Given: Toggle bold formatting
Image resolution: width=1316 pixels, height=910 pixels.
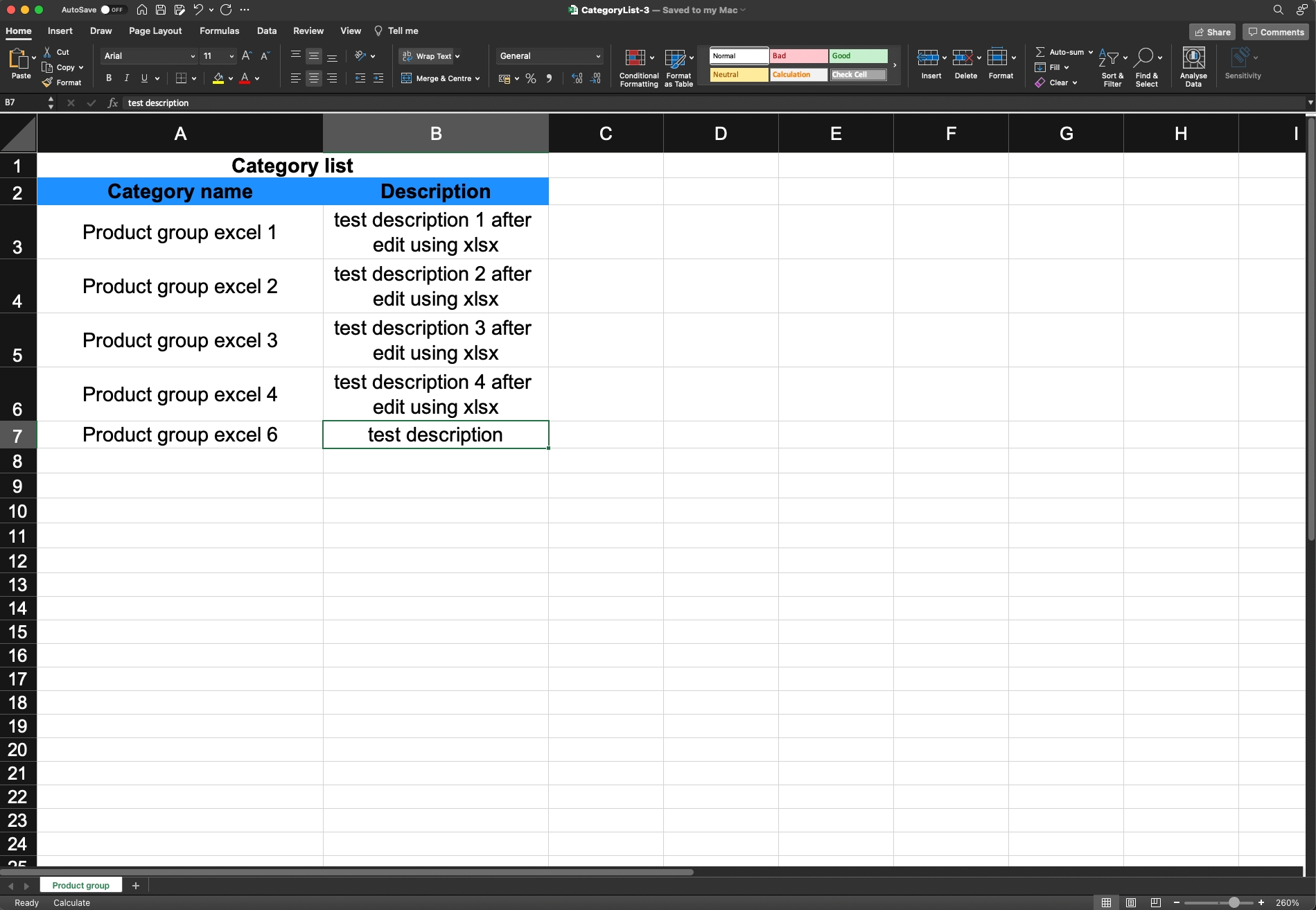Looking at the screenshot, I should [109, 78].
